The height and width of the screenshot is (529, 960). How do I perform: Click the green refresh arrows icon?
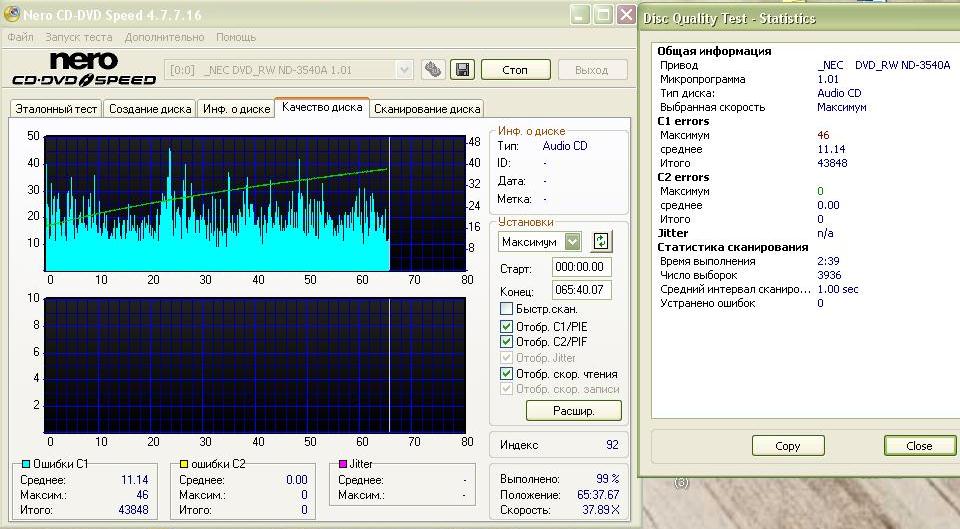coord(600,241)
